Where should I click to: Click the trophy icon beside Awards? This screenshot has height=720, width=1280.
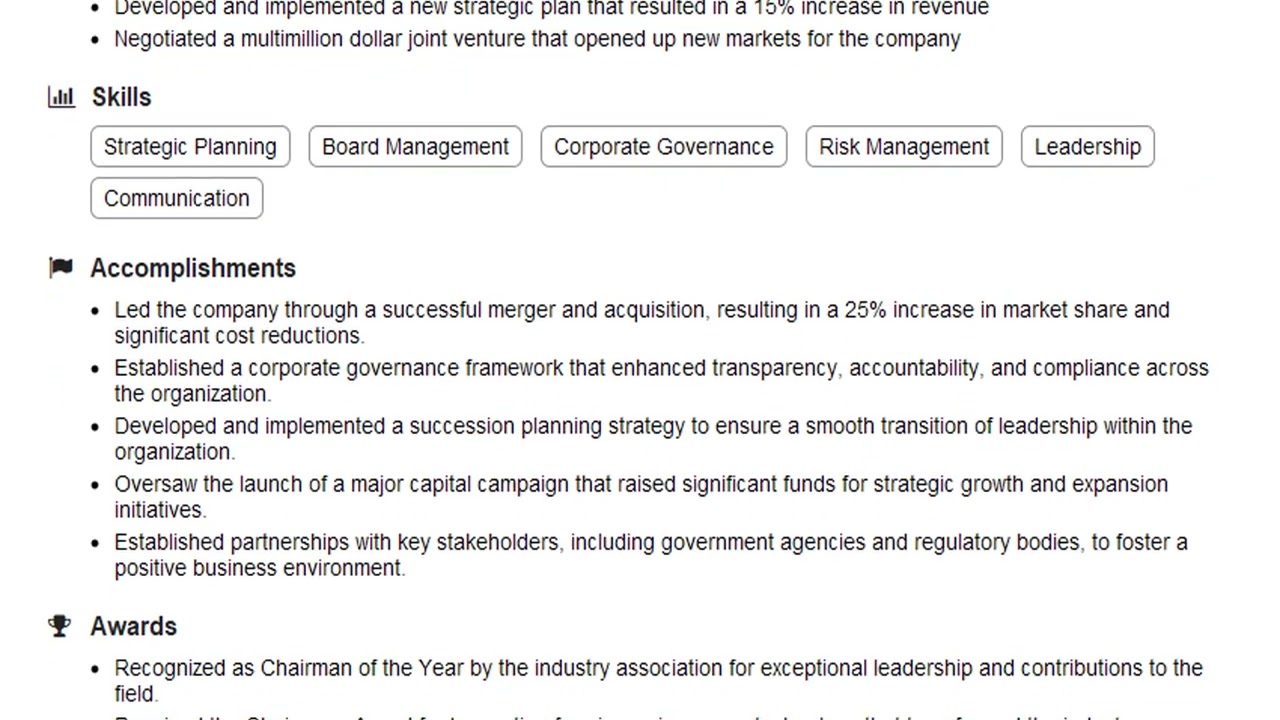pos(60,626)
